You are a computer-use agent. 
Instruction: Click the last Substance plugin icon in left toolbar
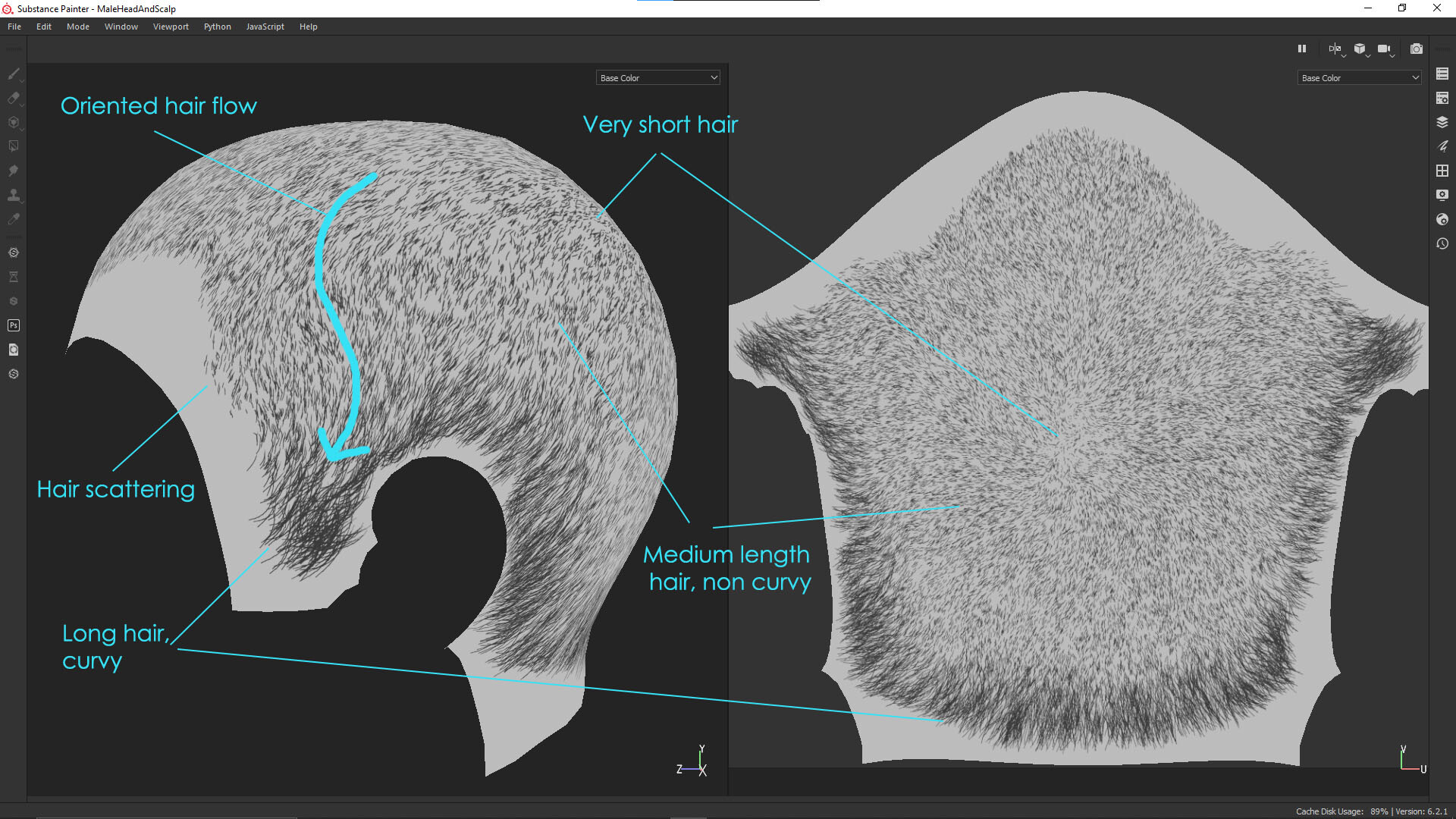pos(14,374)
